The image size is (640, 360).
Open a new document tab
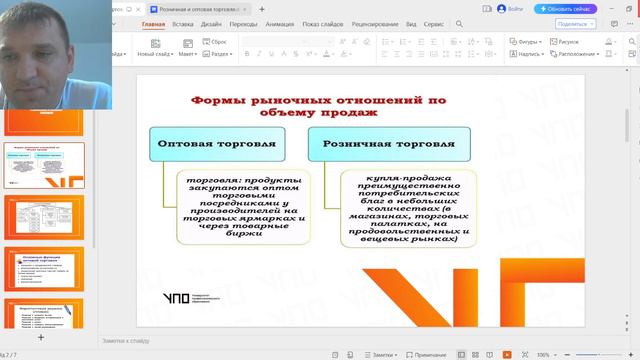pyautogui.click(x=262, y=9)
